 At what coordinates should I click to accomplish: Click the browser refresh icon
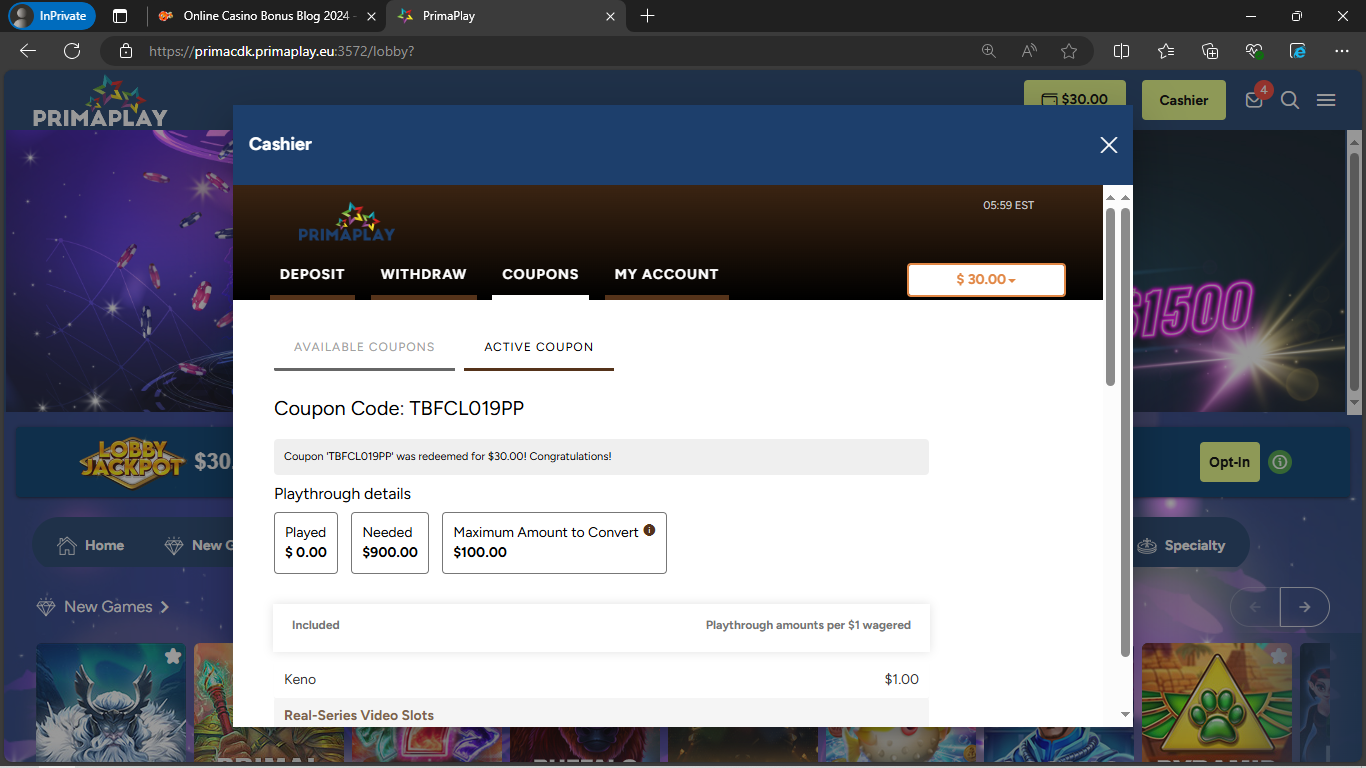72,51
